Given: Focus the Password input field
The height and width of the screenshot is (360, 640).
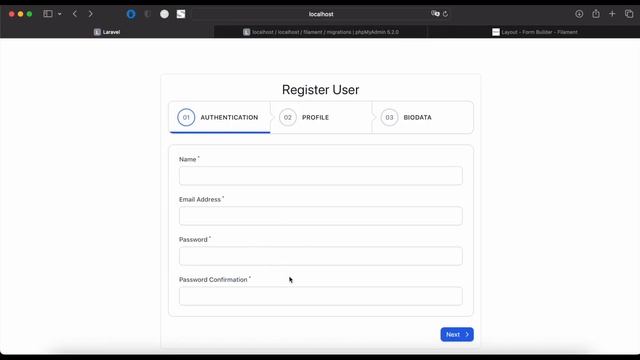Looking at the screenshot, I should [320, 256].
